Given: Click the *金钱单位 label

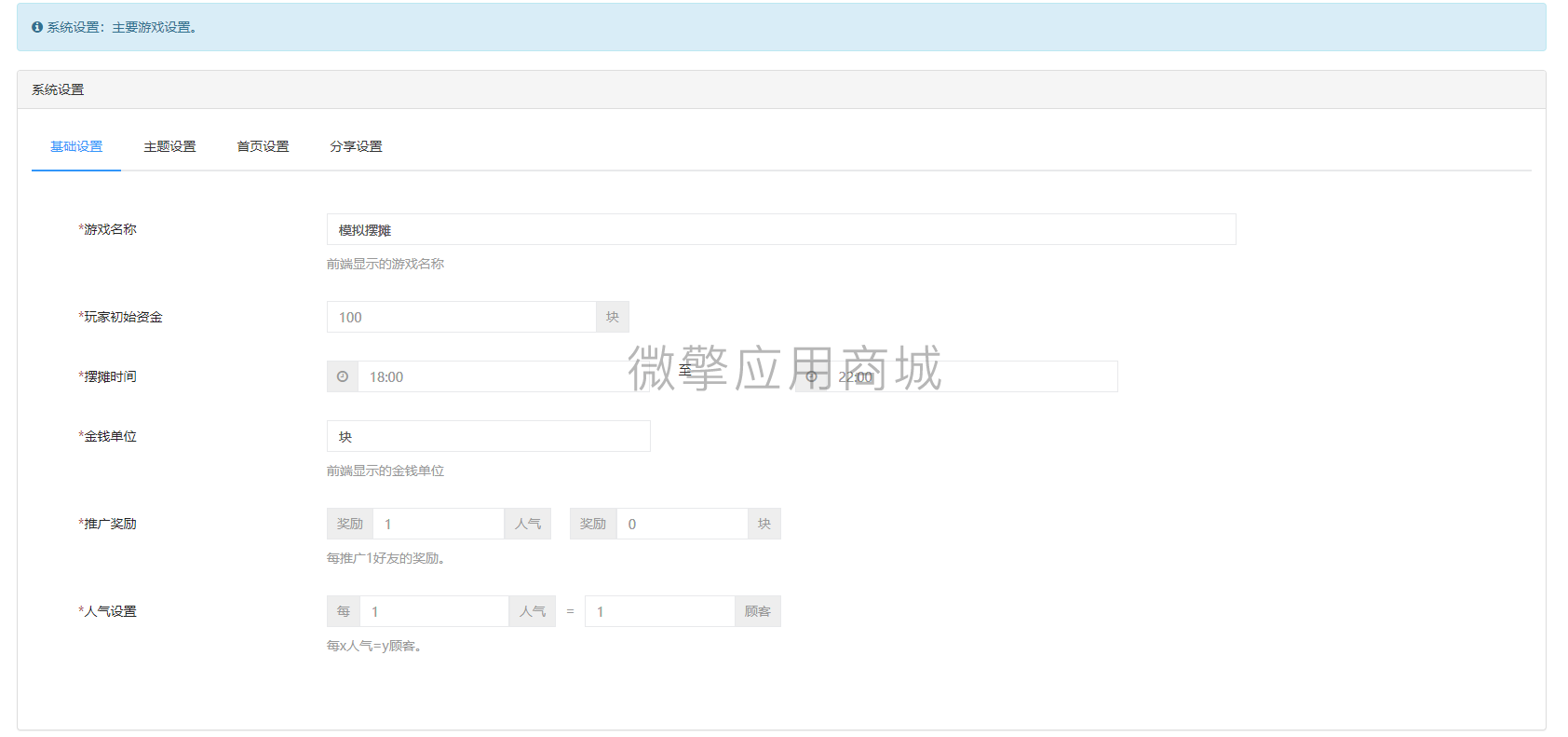Looking at the screenshot, I should (x=107, y=436).
